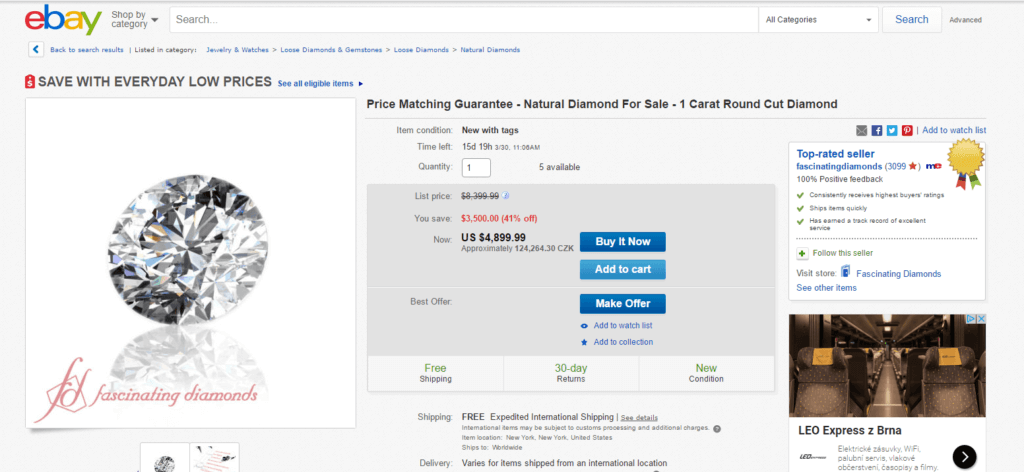
Task: Select the second product thumbnail
Action: click(214, 458)
